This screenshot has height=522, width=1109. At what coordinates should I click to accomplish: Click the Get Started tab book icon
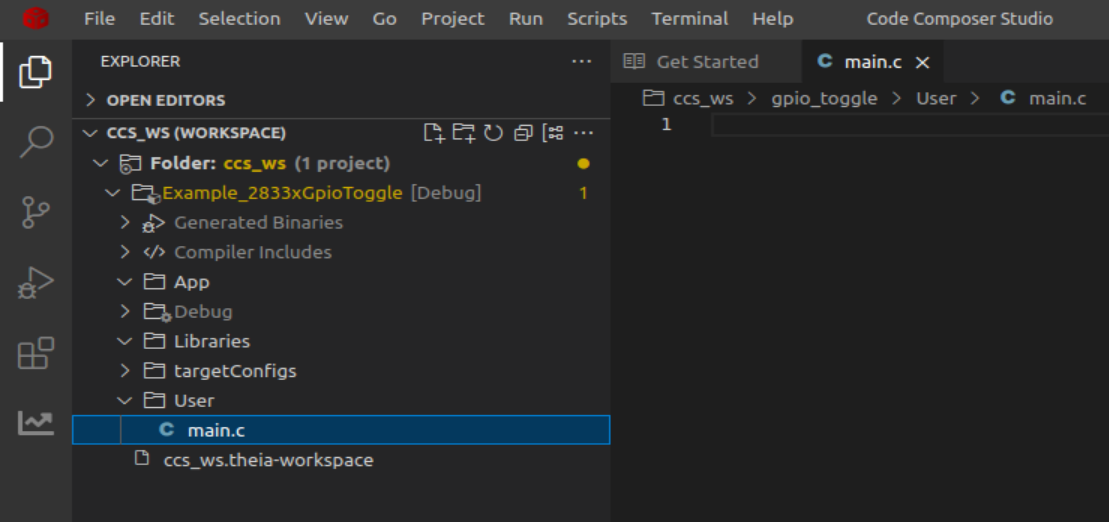pos(634,62)
